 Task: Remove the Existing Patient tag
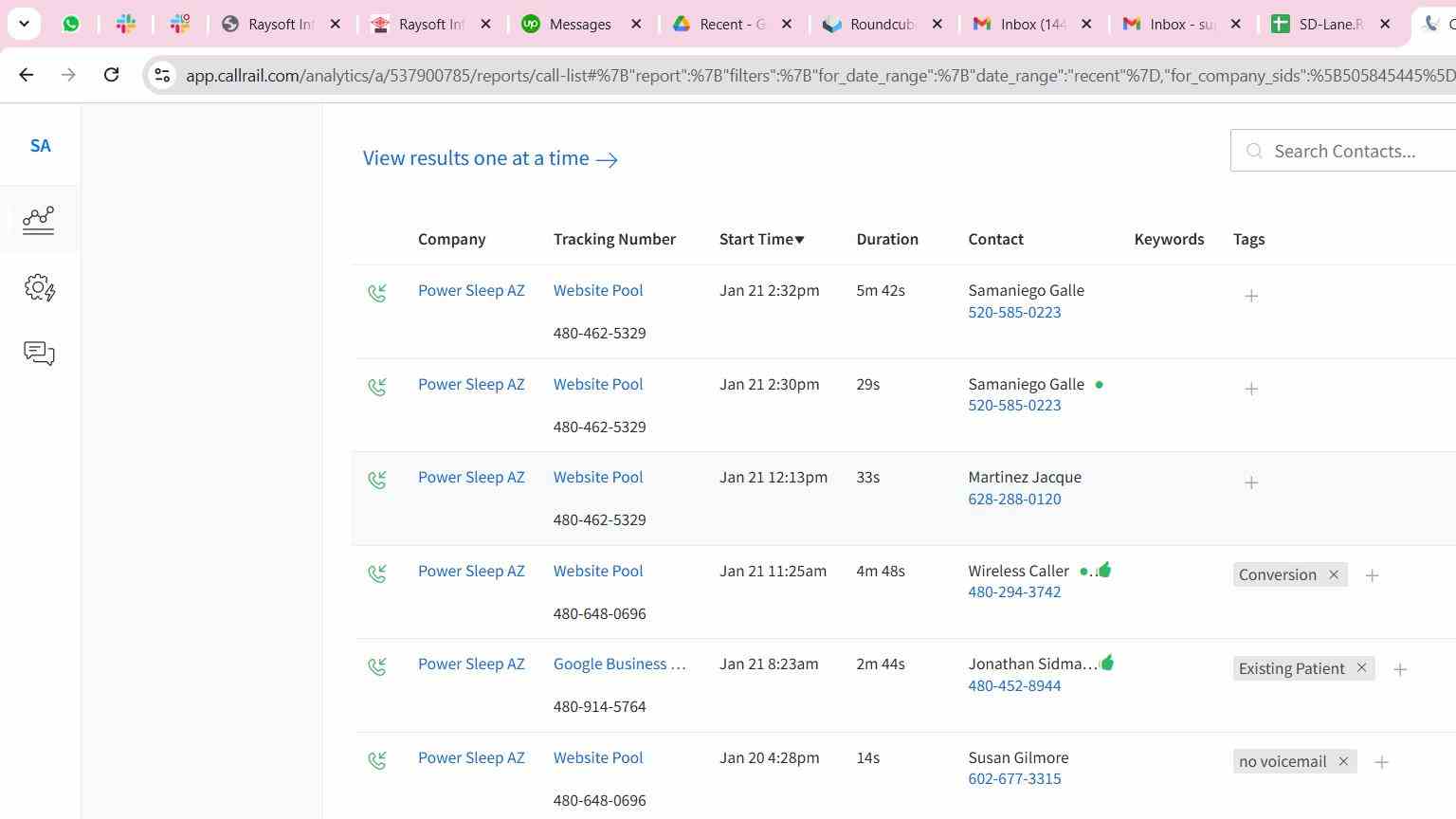pos(1361,668)
